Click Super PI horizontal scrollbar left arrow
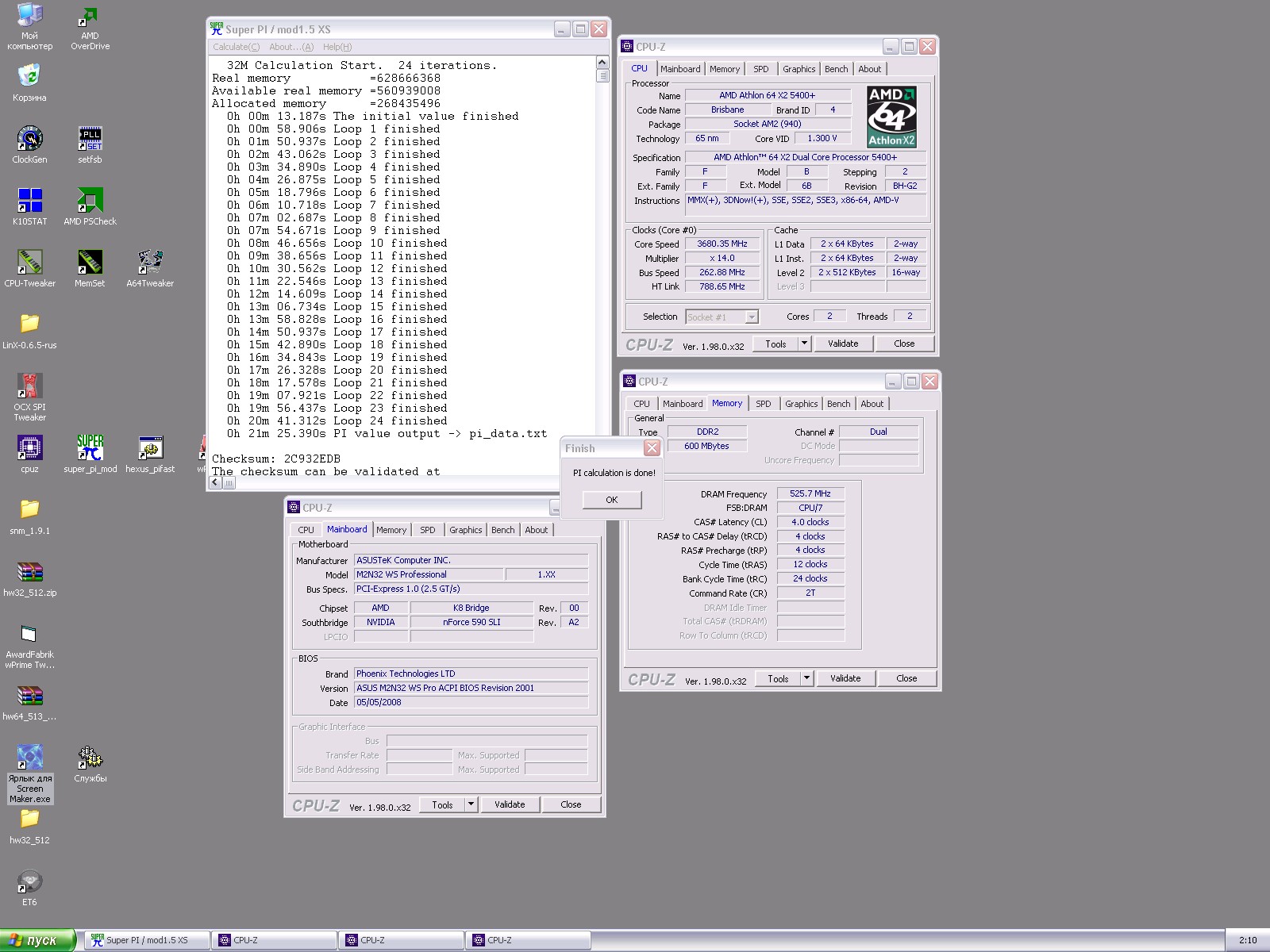Viewport: 1270px width, 952px height. pyautogui.click(x=215, y=482)
